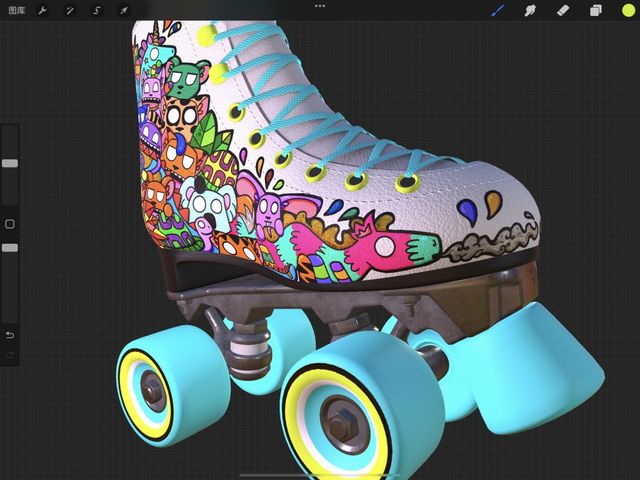Select the Smudge finger tool
Viewport: 640px width, 480px height.
tap(530, 10)
